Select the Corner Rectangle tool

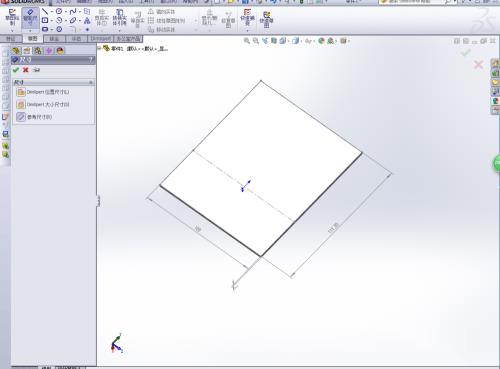(x=45, y=20)
